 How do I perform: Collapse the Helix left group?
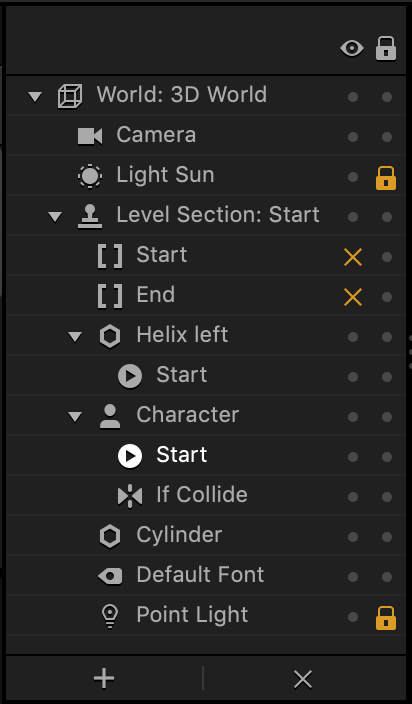point(75,337)
